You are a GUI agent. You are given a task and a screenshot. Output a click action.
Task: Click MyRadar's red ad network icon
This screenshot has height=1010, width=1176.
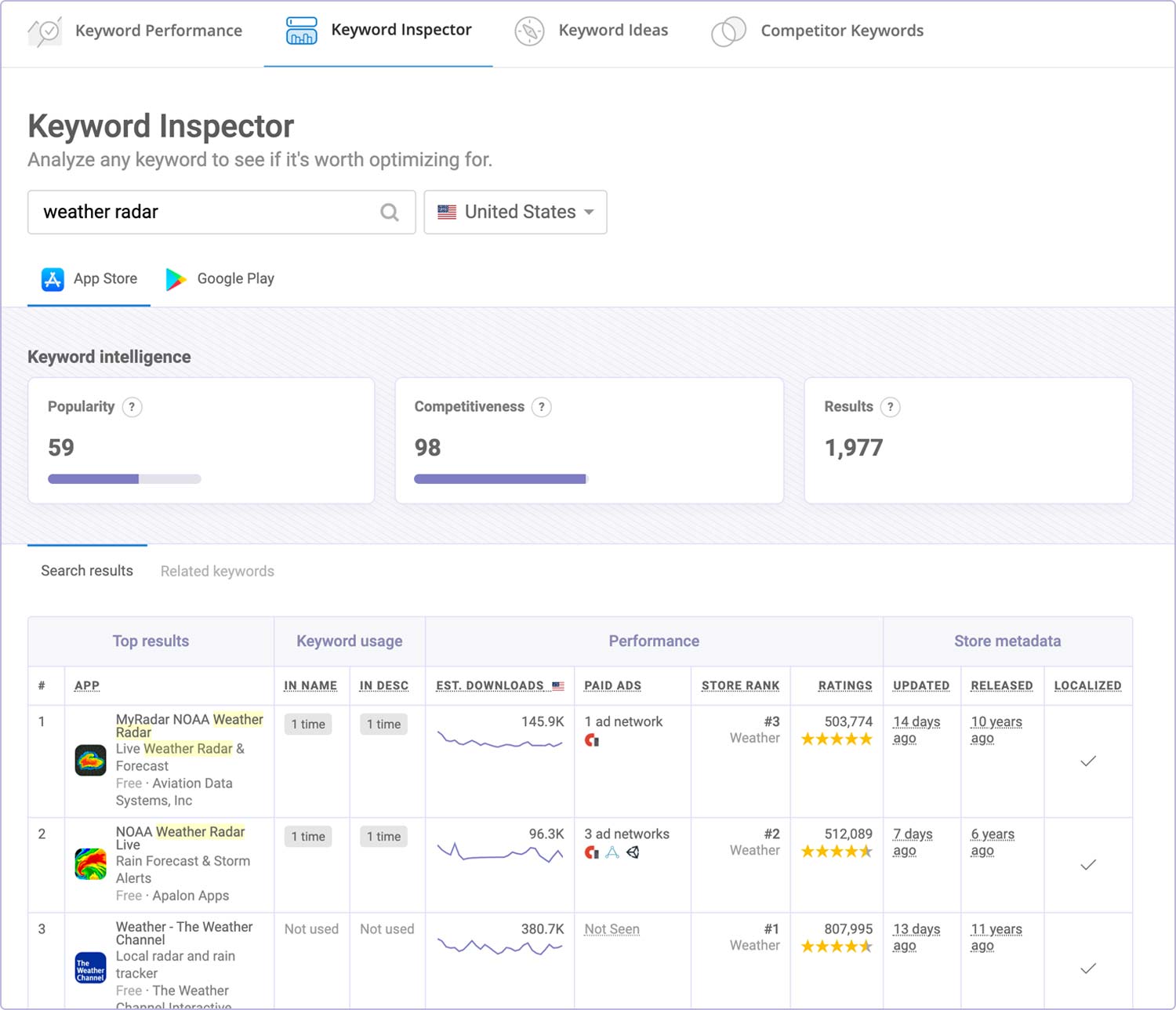592,740
